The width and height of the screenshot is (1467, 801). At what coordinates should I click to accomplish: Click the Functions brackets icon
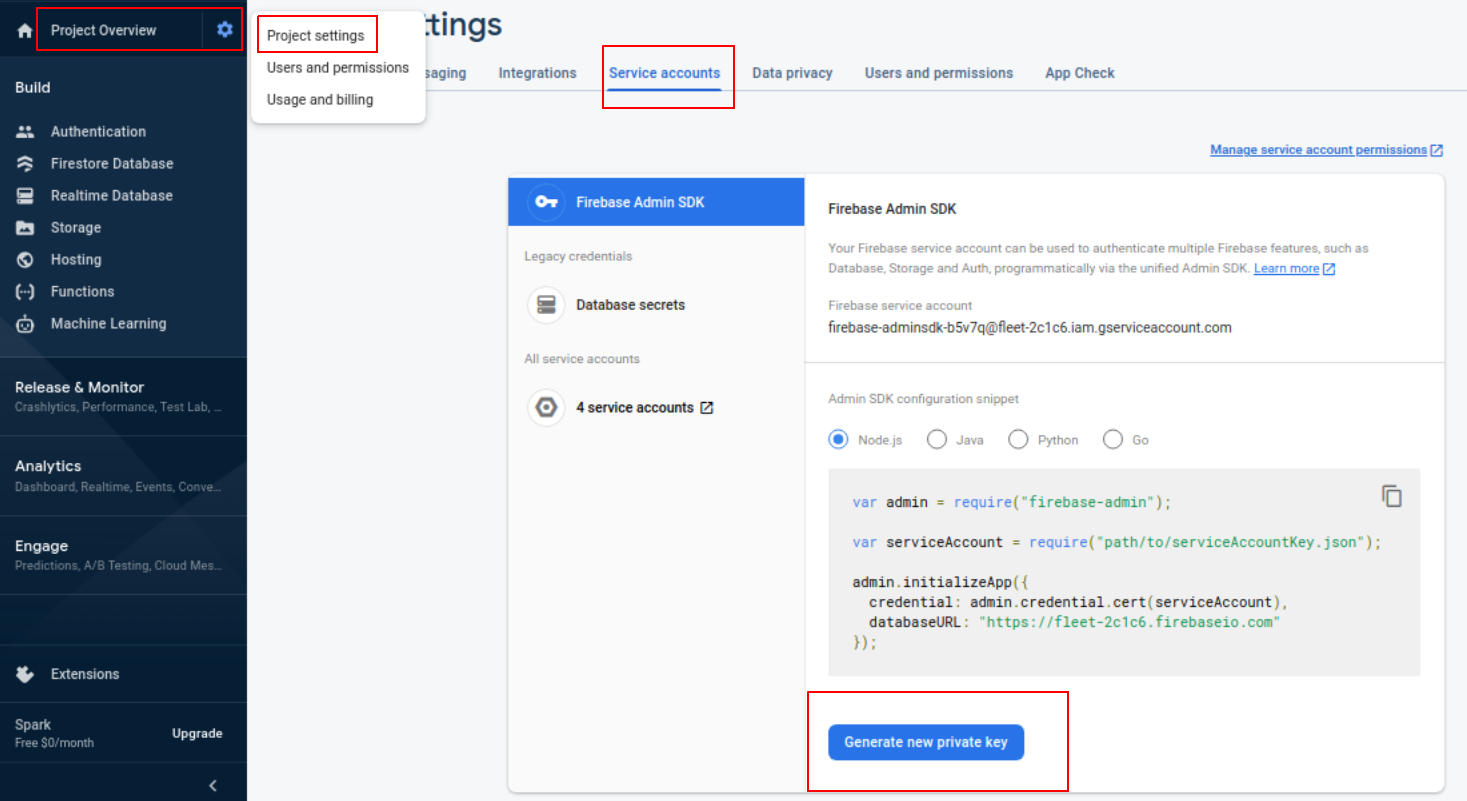click(26, 292)
